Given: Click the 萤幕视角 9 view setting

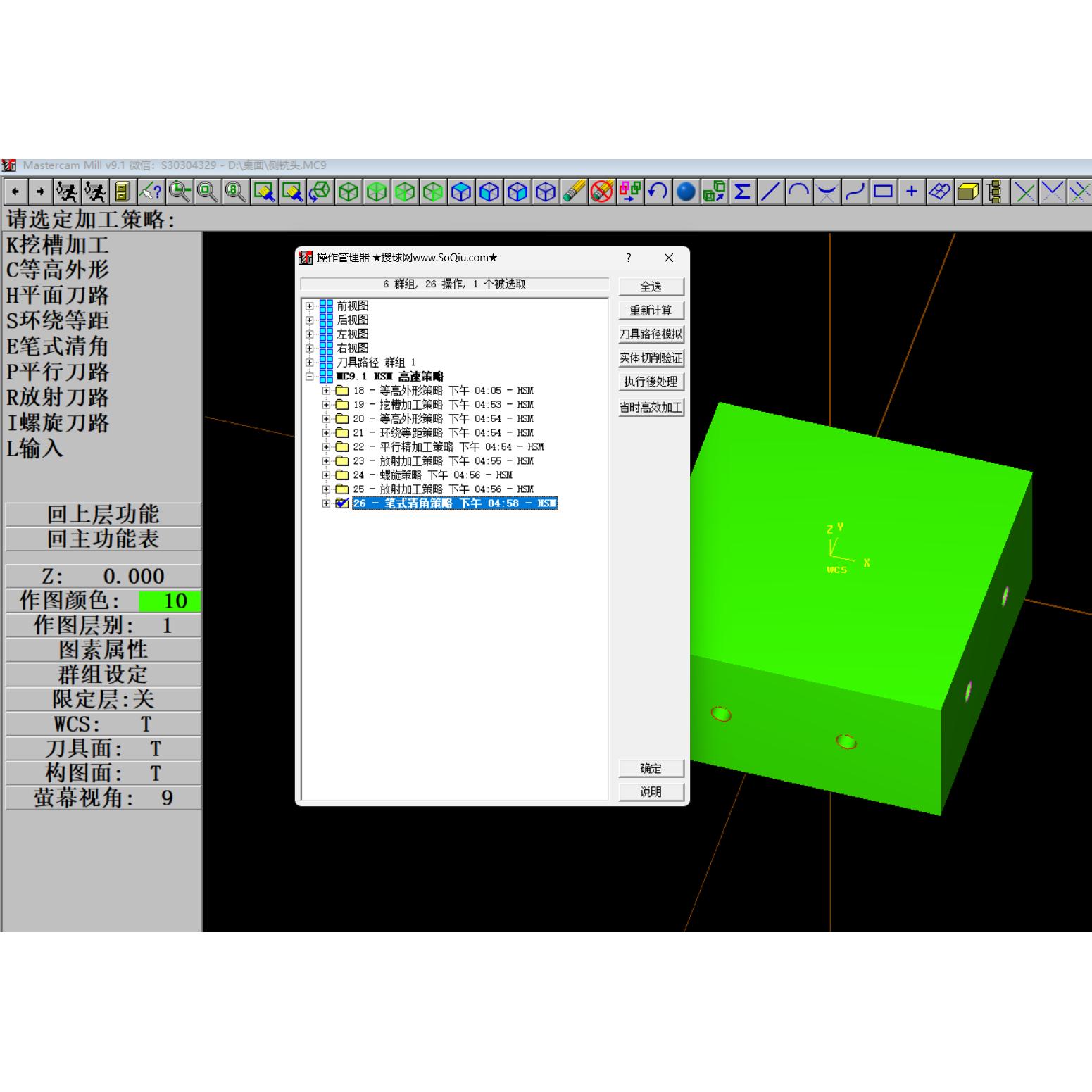Looking at the screenshot, I should 103,798.
